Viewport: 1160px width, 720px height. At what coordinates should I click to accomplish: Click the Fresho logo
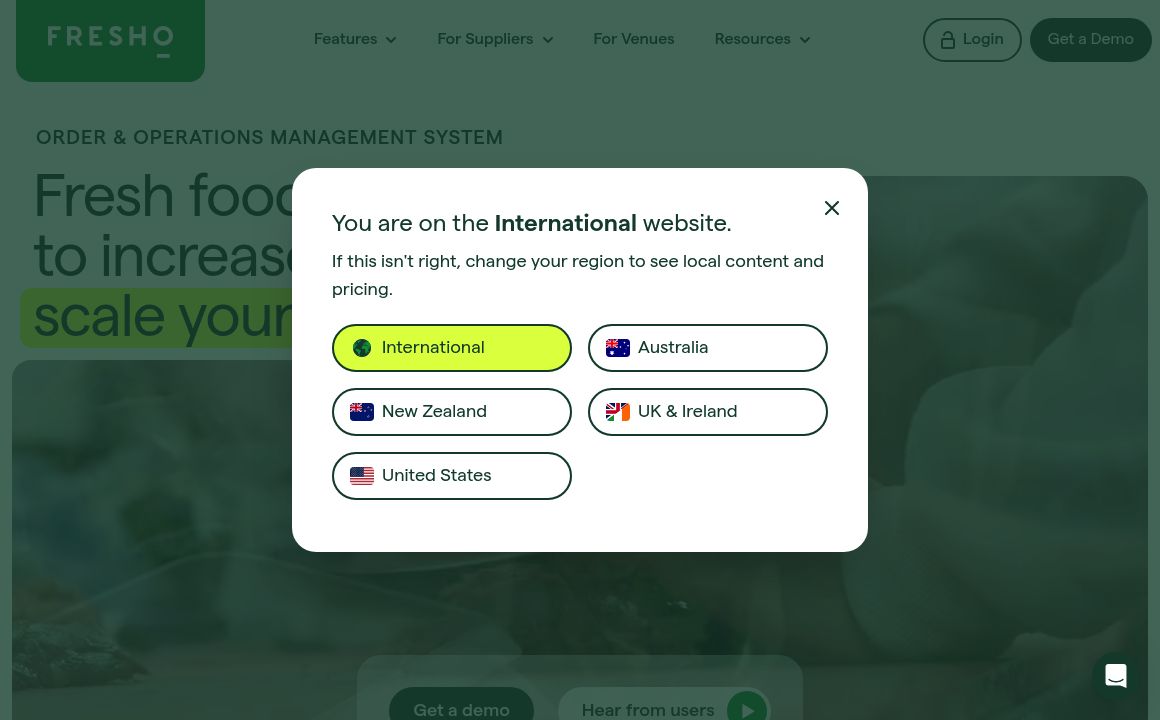pos(110,41)
